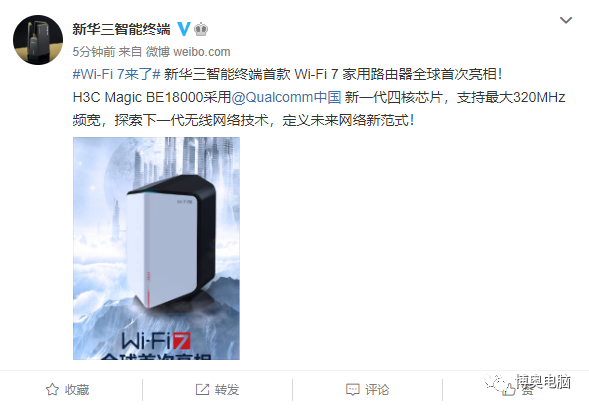The width and height of the screenshot is (589, 408).
Task: Click the 5分钟前 timestamp
Action: pyautogui.click(x=94, y=52)
